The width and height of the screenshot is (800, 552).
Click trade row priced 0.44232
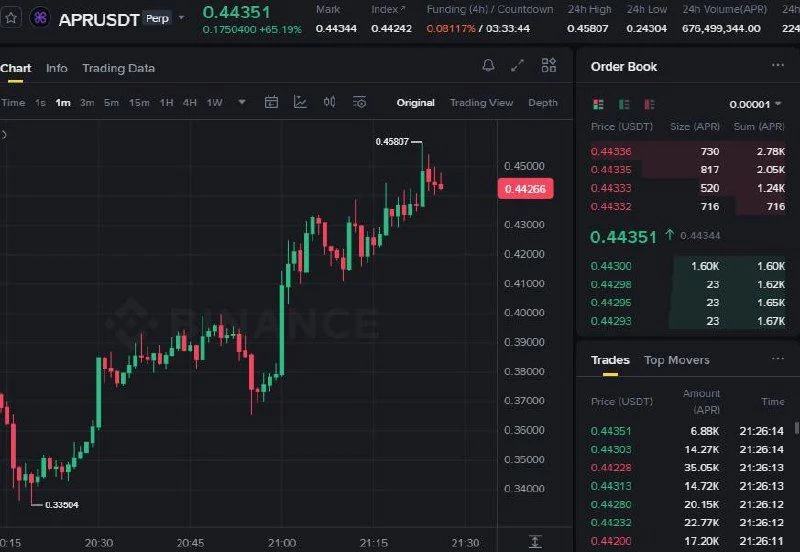687,523
